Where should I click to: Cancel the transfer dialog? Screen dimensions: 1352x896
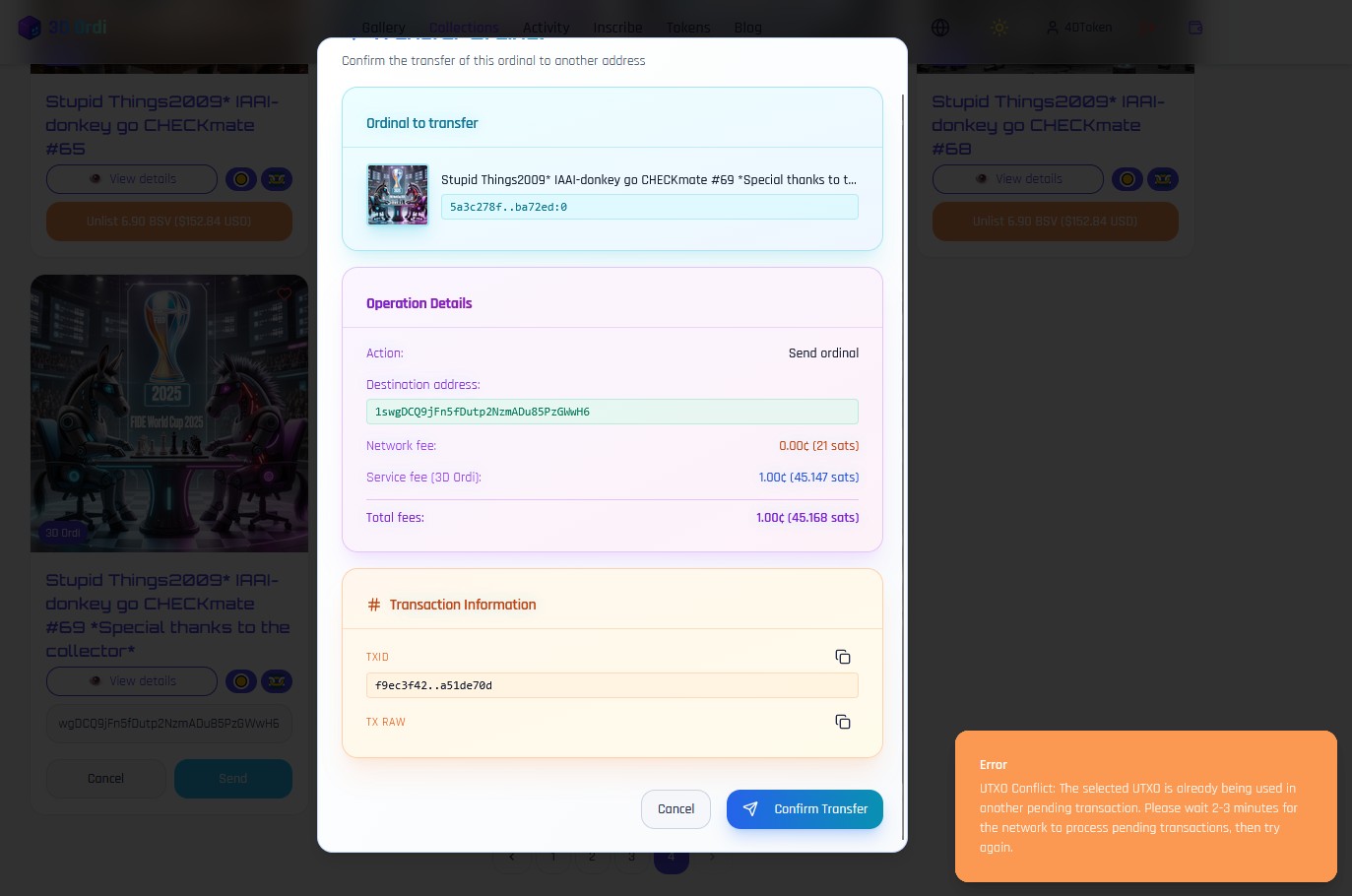pyautogui.click(x=676, y=809)
